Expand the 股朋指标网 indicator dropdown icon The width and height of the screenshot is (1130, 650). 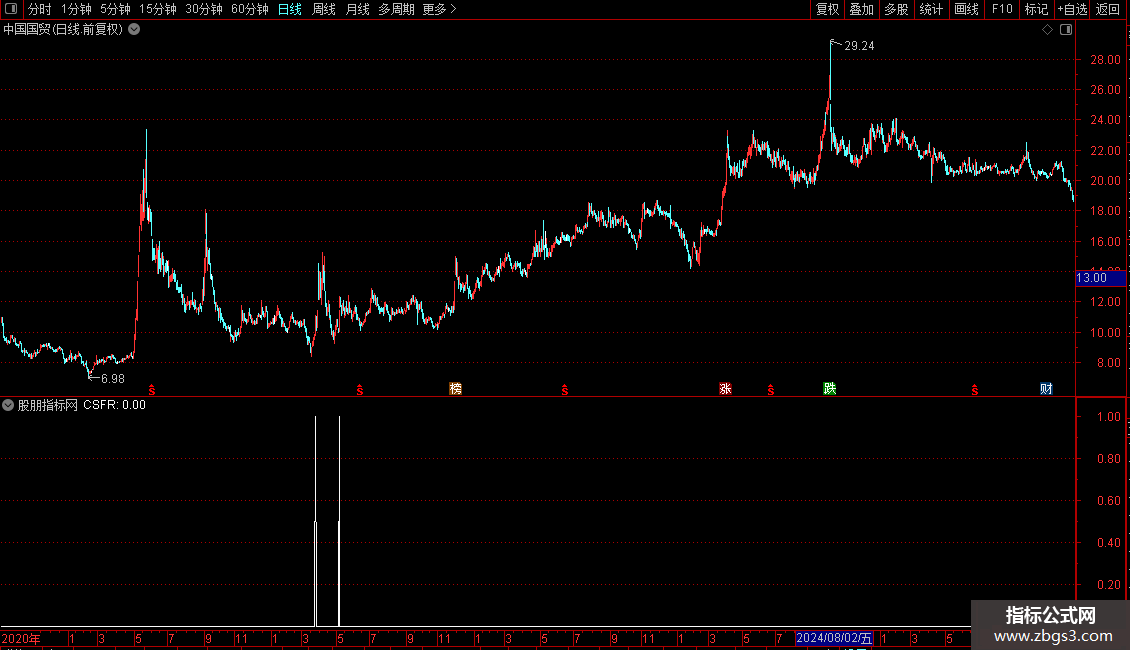coord(8,405)
